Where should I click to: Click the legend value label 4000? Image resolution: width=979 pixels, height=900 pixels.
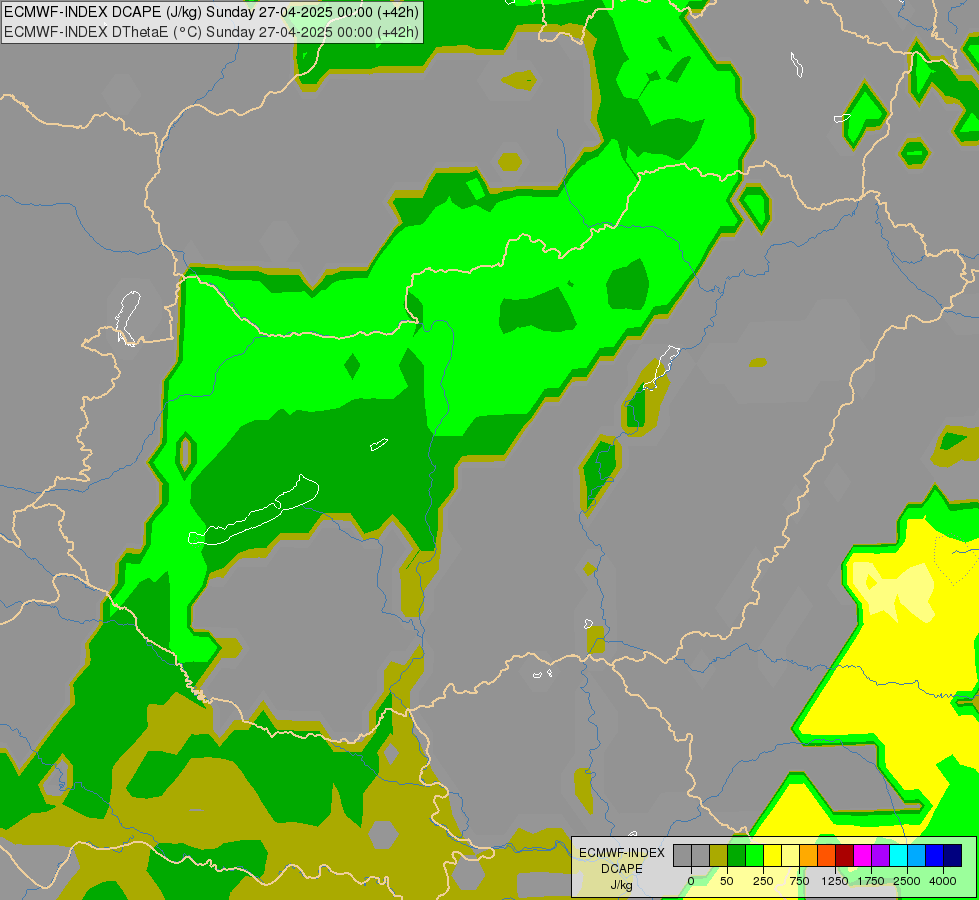coord(943,881)
